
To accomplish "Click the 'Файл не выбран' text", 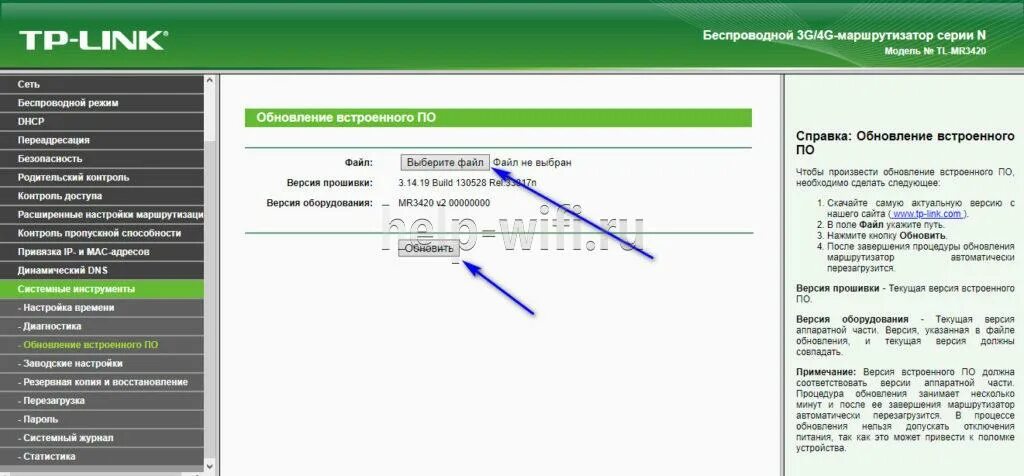I will 532,163.
